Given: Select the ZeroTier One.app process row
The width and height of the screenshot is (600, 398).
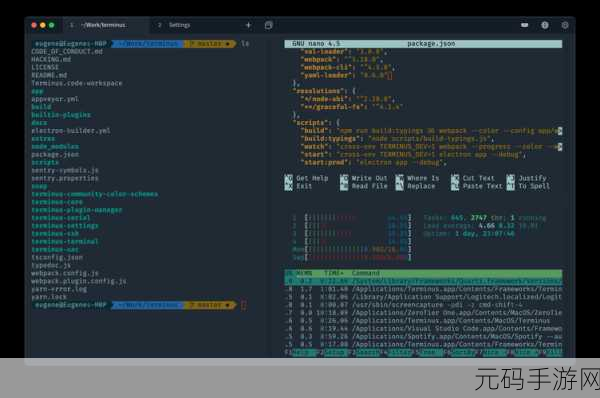Looking at the screenshot, I should 423,313.
